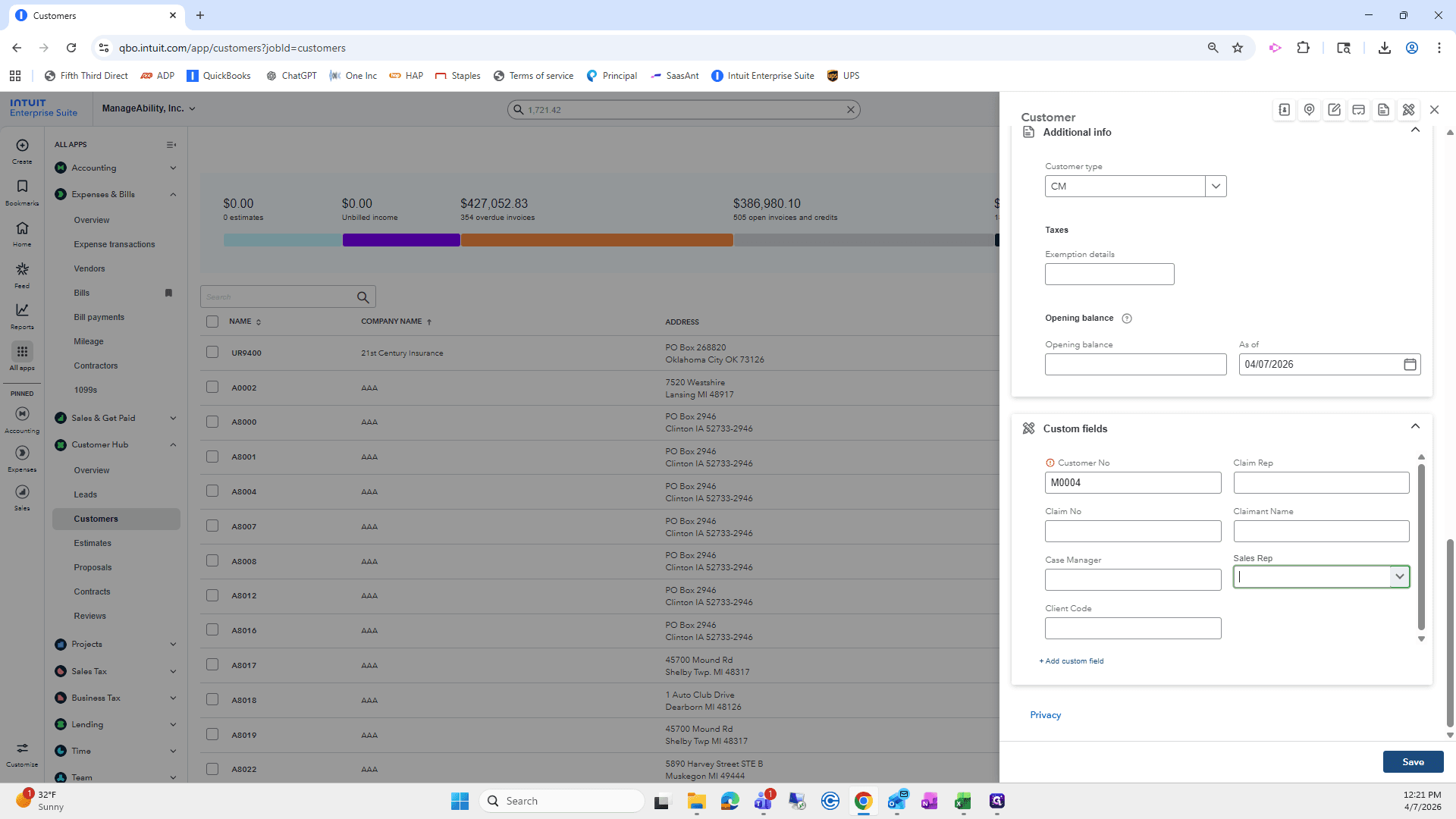1456x819 pixels.
Task: Open the Bookmarks icon in left rail
Action: pyautogui.click(x=22, y=187)
